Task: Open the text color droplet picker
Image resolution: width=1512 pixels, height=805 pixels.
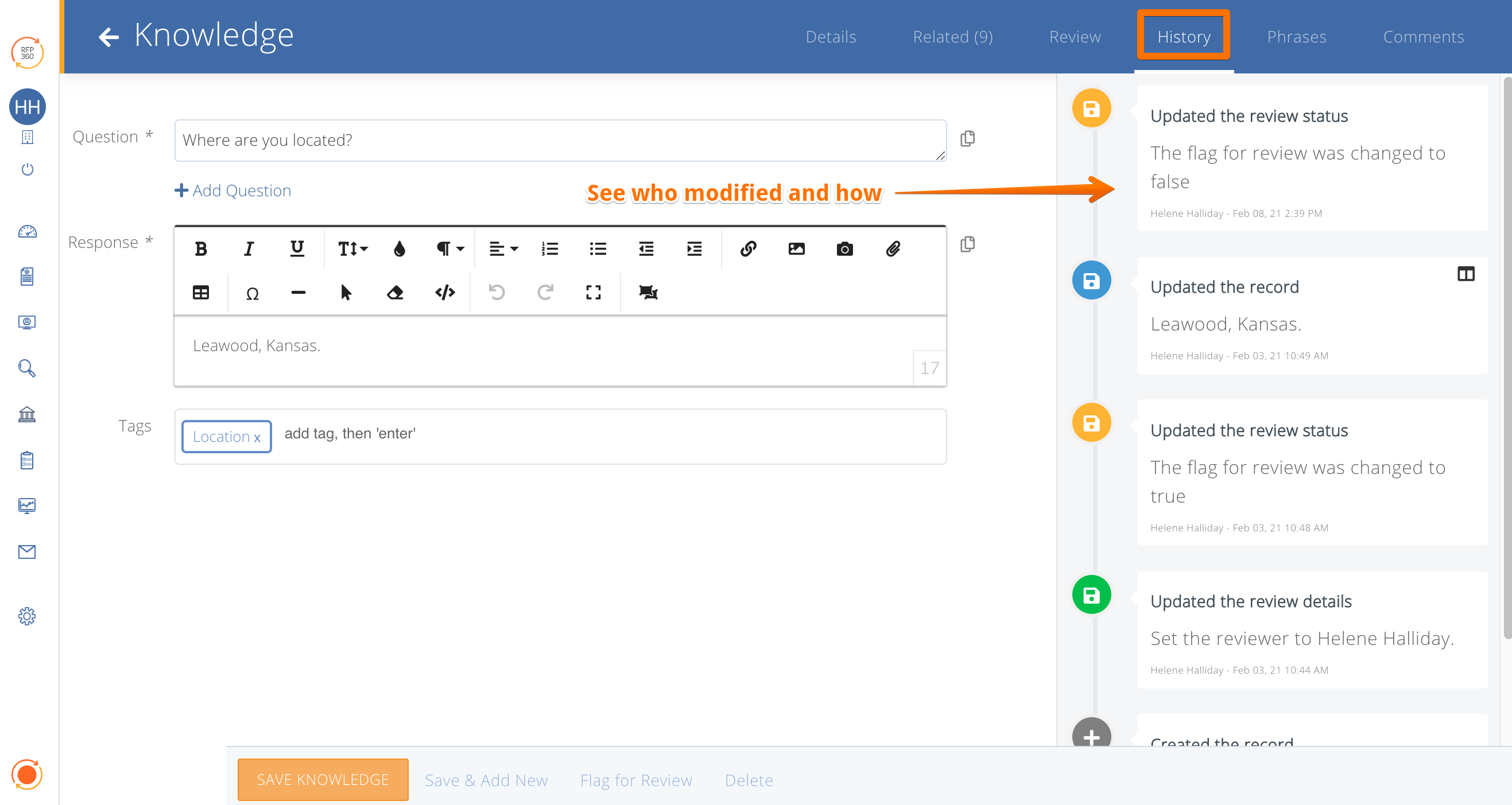Action: (x=399, y=249)
